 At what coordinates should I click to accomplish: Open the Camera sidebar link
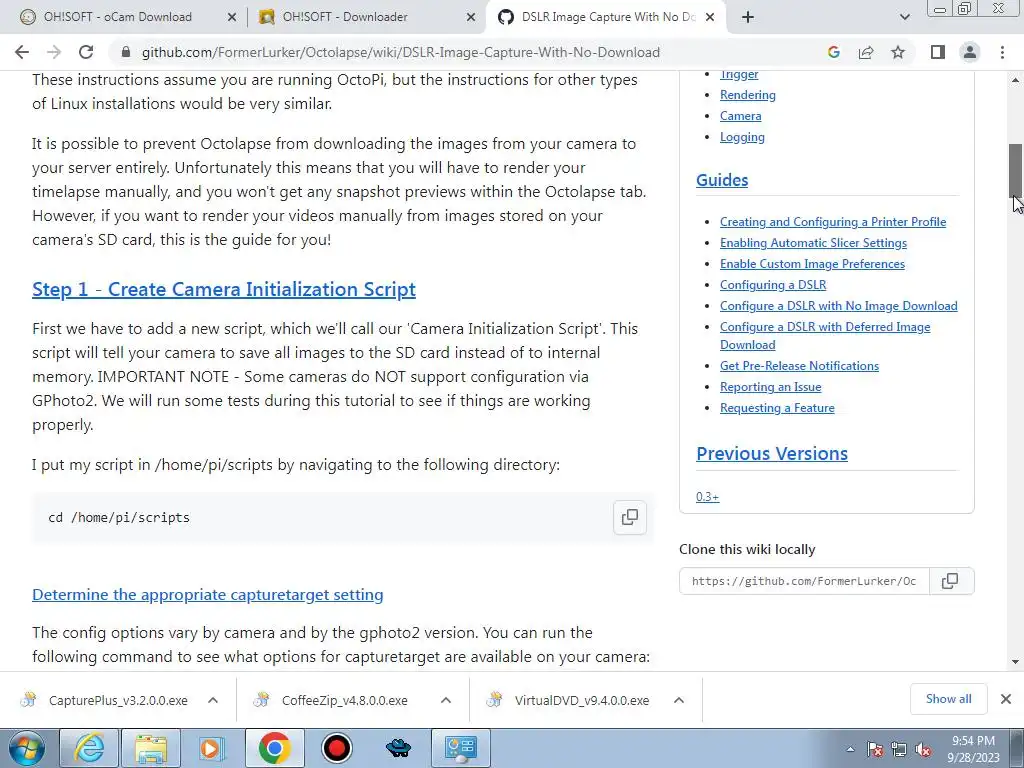point(741,116)
